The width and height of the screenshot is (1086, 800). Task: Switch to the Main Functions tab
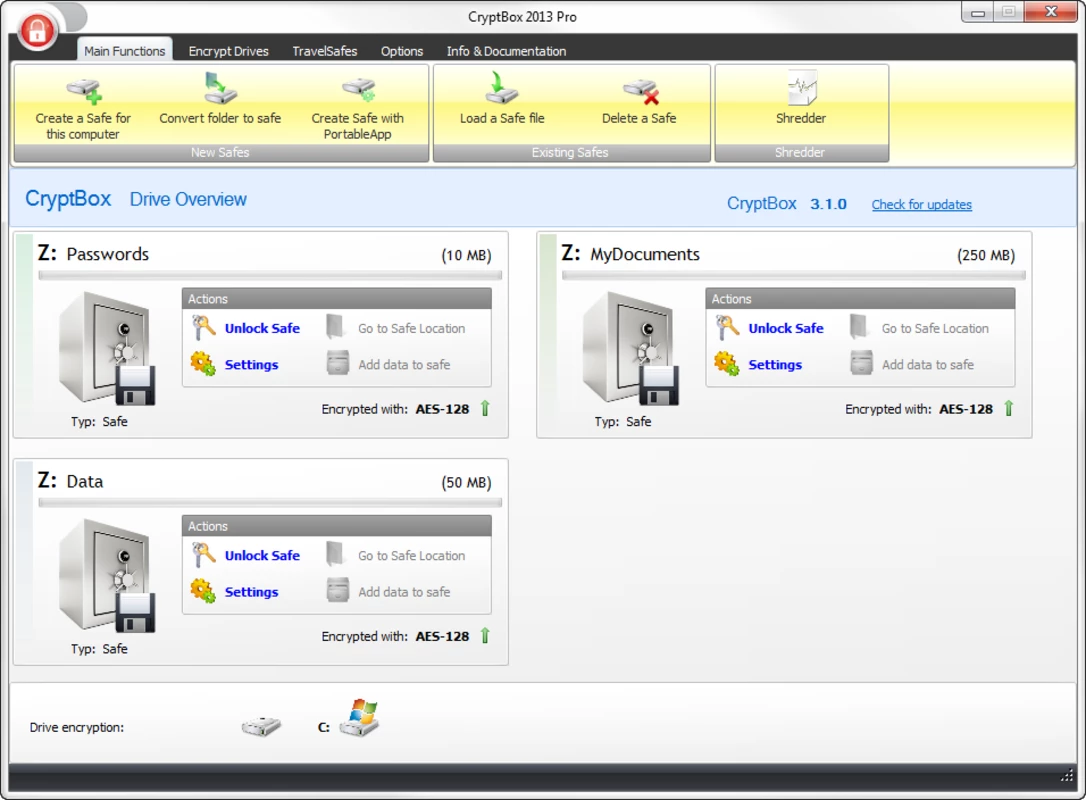125,51
